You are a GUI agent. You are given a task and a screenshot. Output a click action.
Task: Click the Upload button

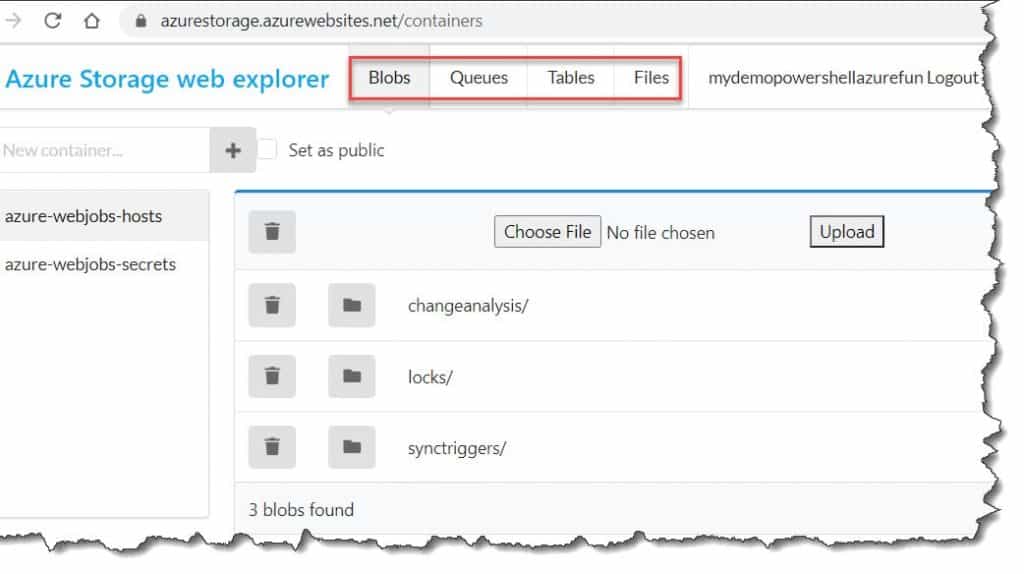pyautogui.click(x=847, y=232)
